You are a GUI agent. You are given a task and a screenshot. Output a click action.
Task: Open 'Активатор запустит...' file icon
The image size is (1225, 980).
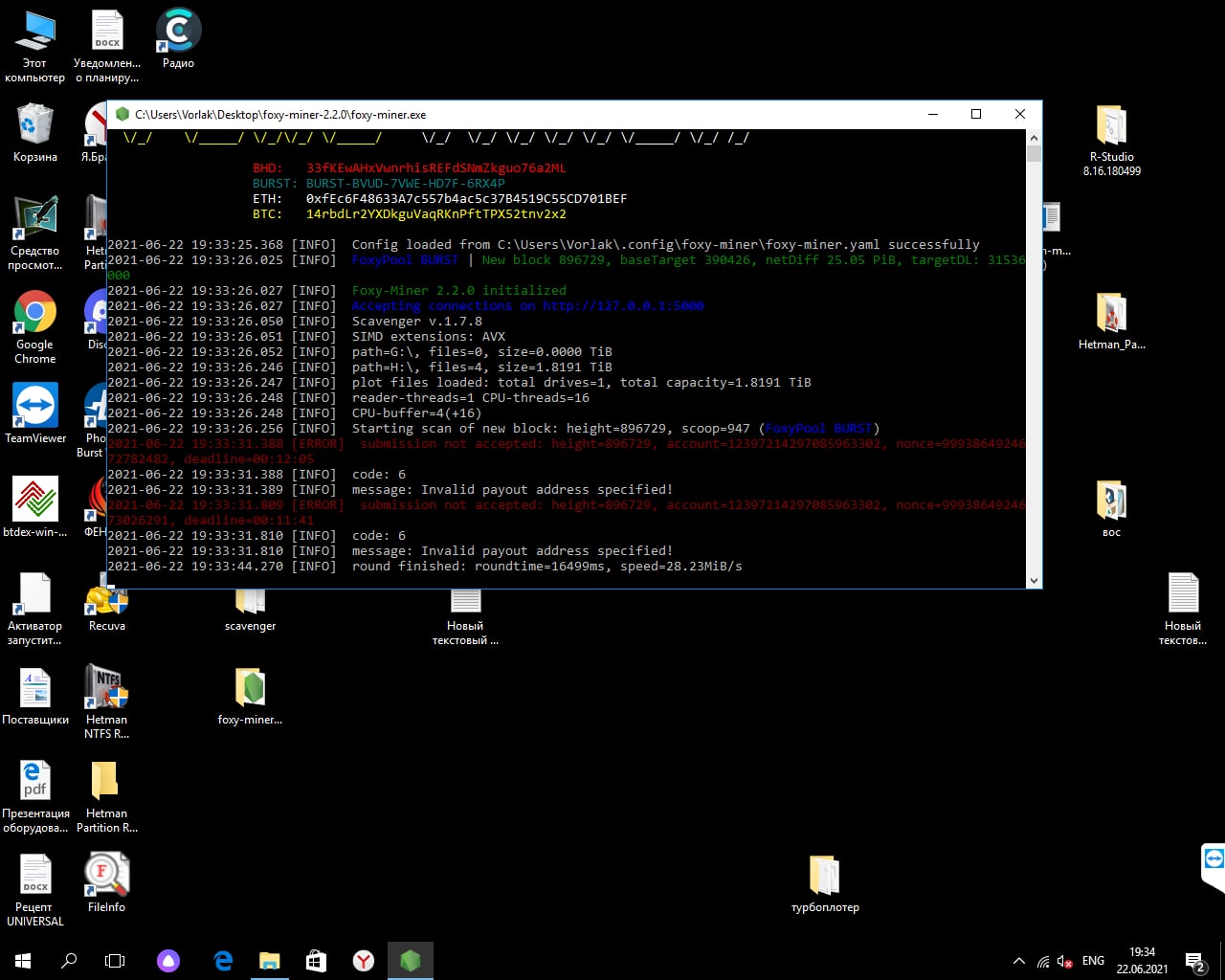click(35, 609)
